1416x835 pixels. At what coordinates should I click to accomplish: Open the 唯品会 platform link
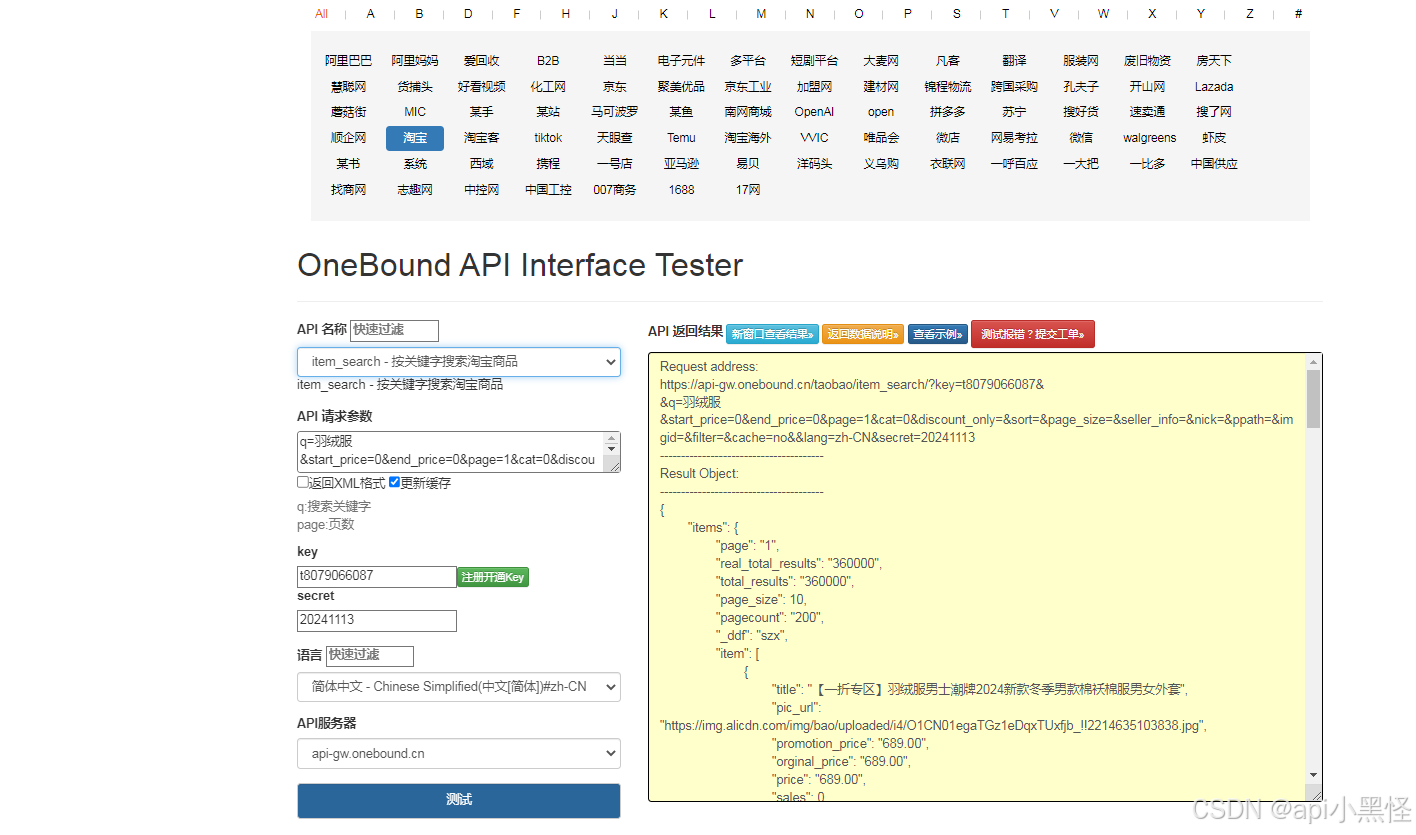coord(881,138)
